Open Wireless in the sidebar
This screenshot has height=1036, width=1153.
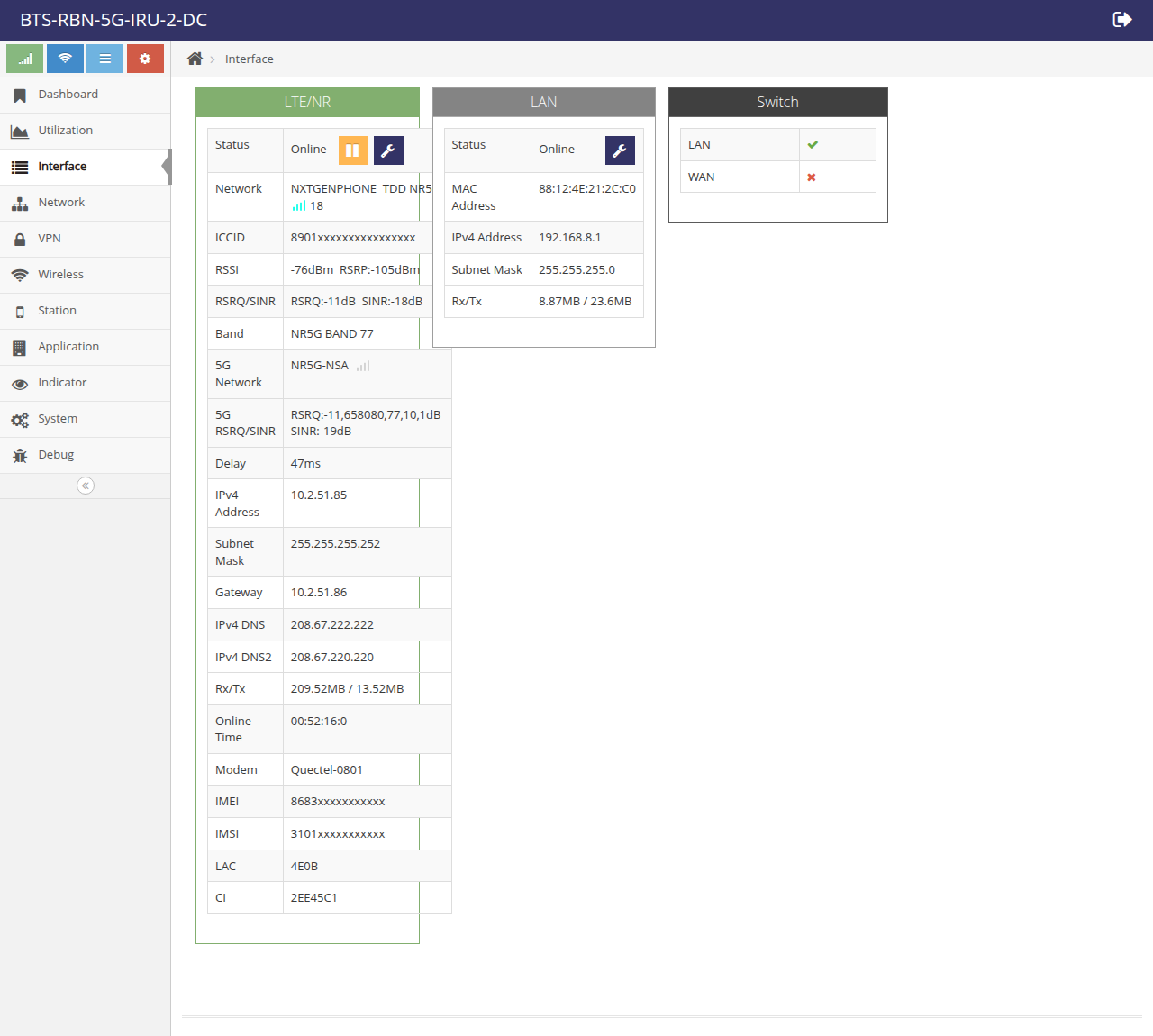85,275
